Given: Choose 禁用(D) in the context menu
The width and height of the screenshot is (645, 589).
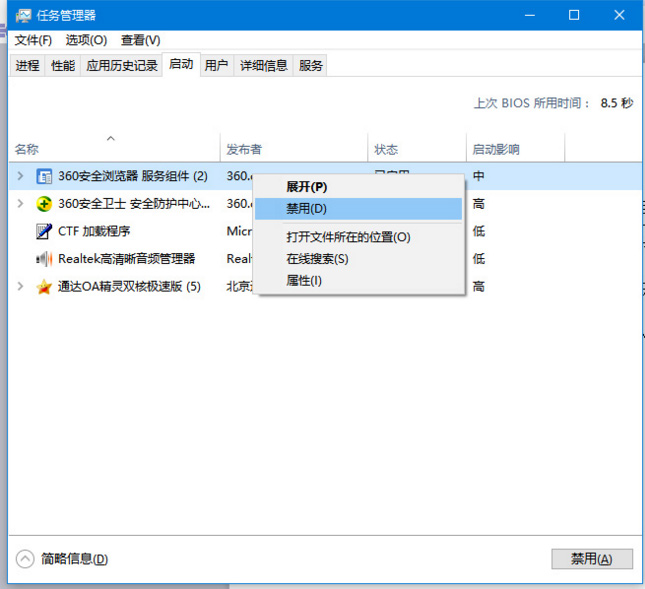Looking at the screenshot, I should pos(358,209).
